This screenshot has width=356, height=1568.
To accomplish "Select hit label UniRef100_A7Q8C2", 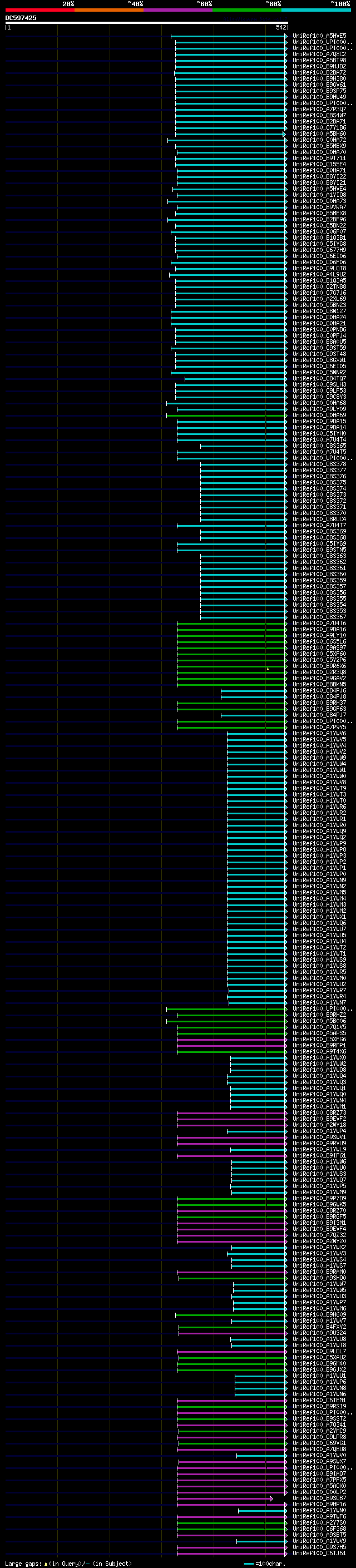I will pos(319,54).
